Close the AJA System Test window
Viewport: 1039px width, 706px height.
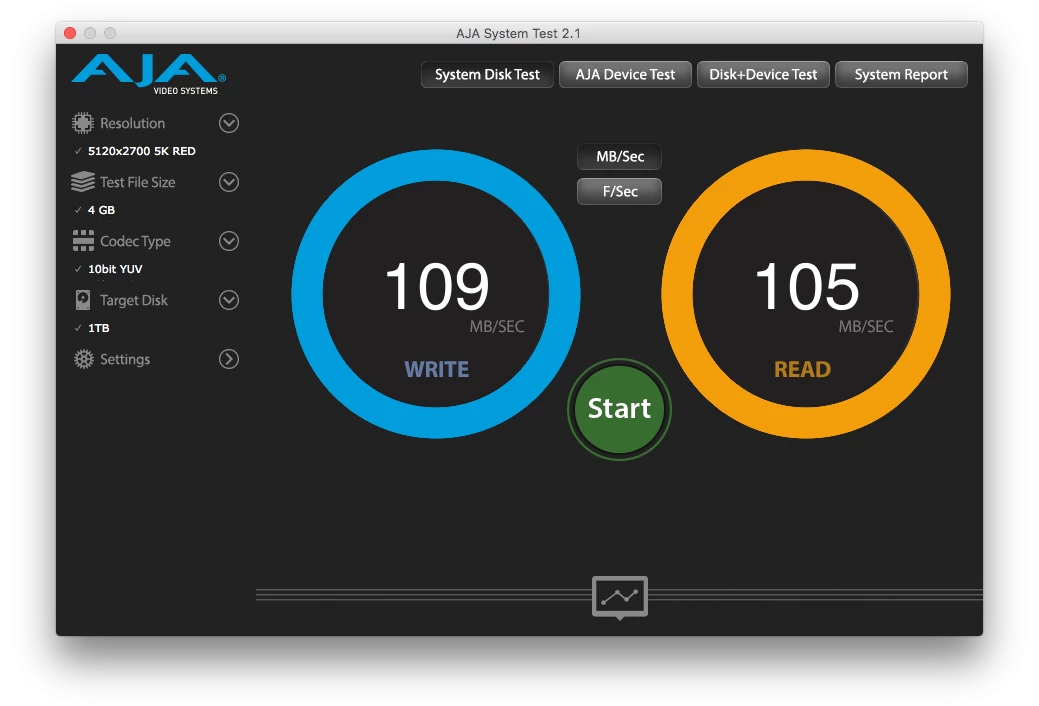coord(70,33)
